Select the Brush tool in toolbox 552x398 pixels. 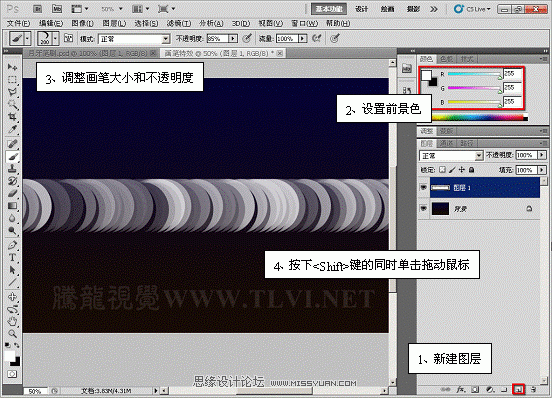[12, 156]
